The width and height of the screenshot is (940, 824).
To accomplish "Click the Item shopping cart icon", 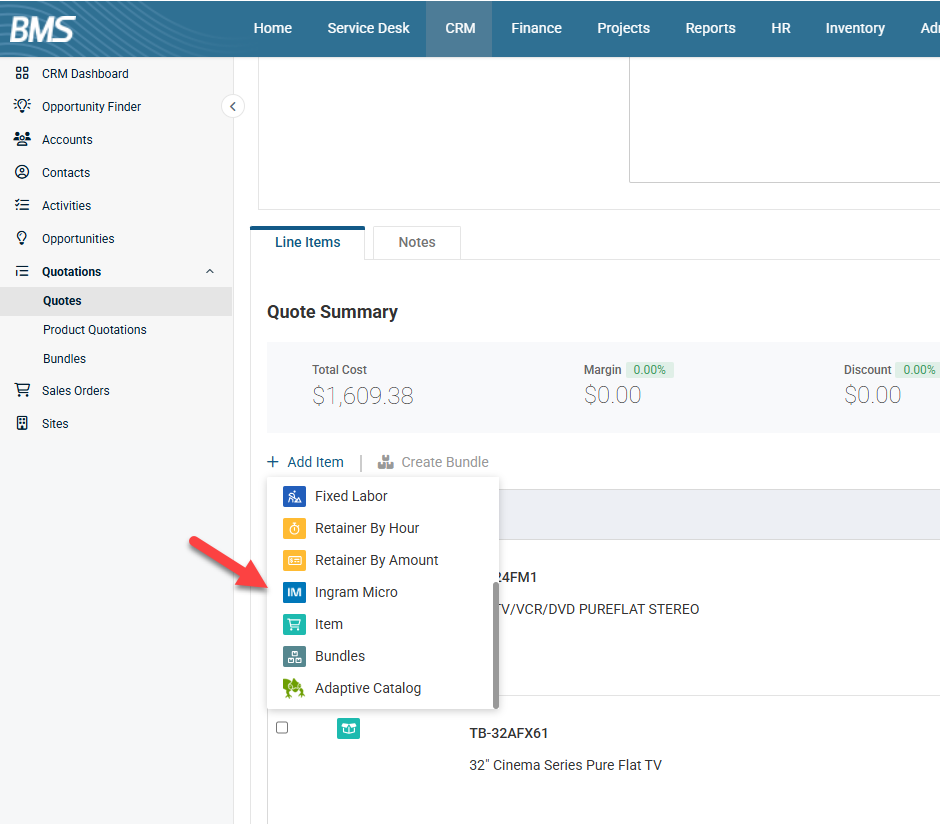I will 294,624.
